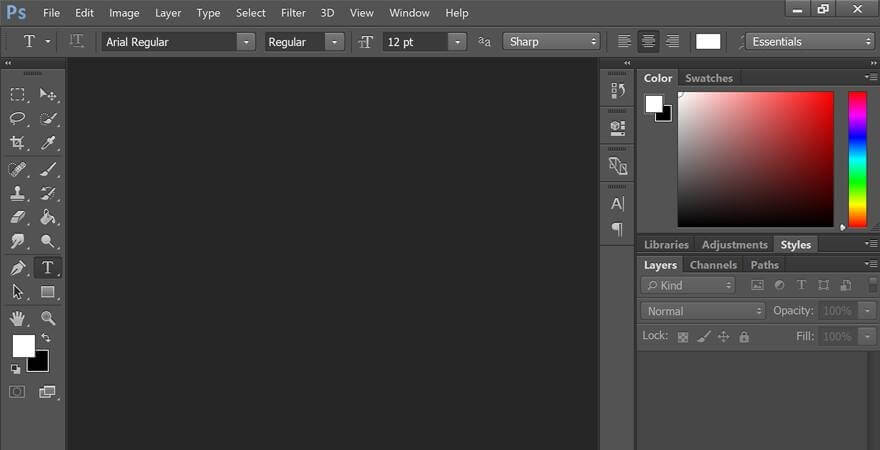The width and height of the screenshot is (880, 450).
Task: Select the Zoom tool
Action: point(48,318)
